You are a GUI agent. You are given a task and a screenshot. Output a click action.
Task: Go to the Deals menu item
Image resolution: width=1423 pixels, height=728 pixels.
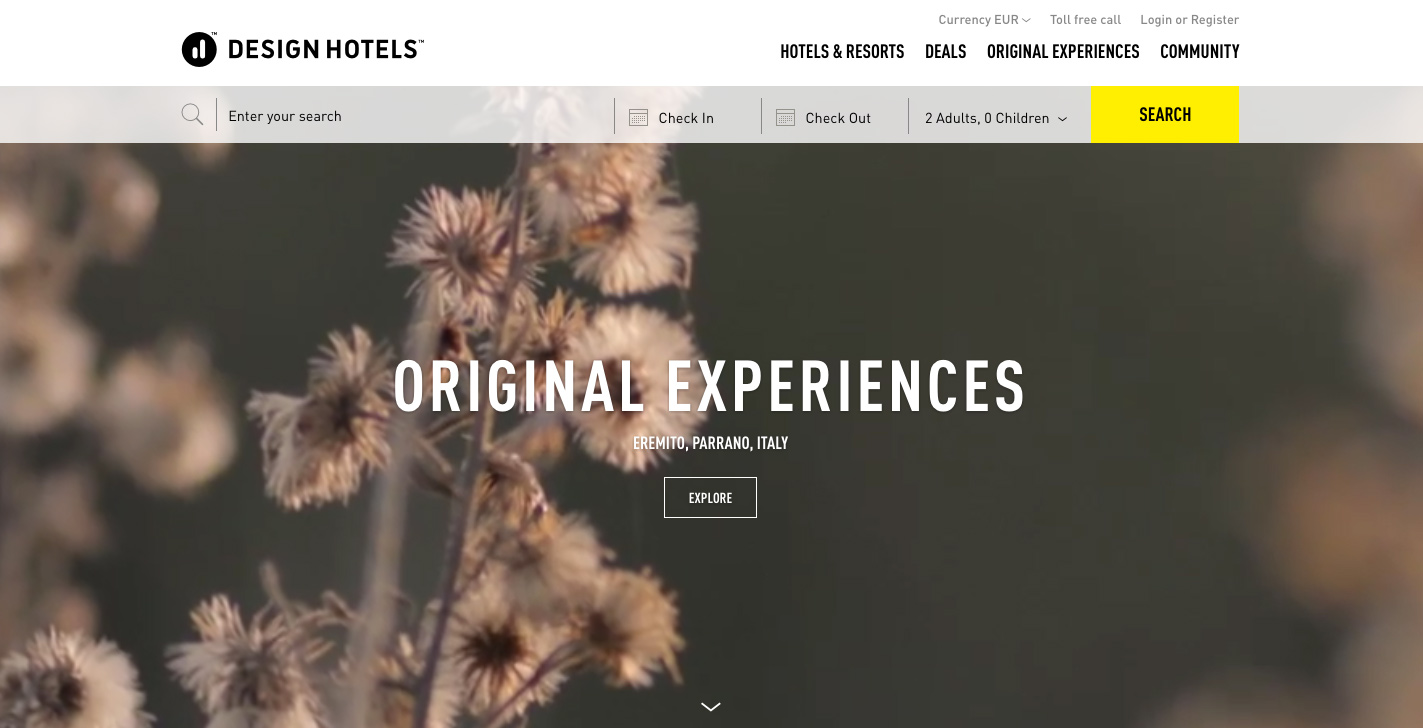pyautogui.click(x=945, y=52)
